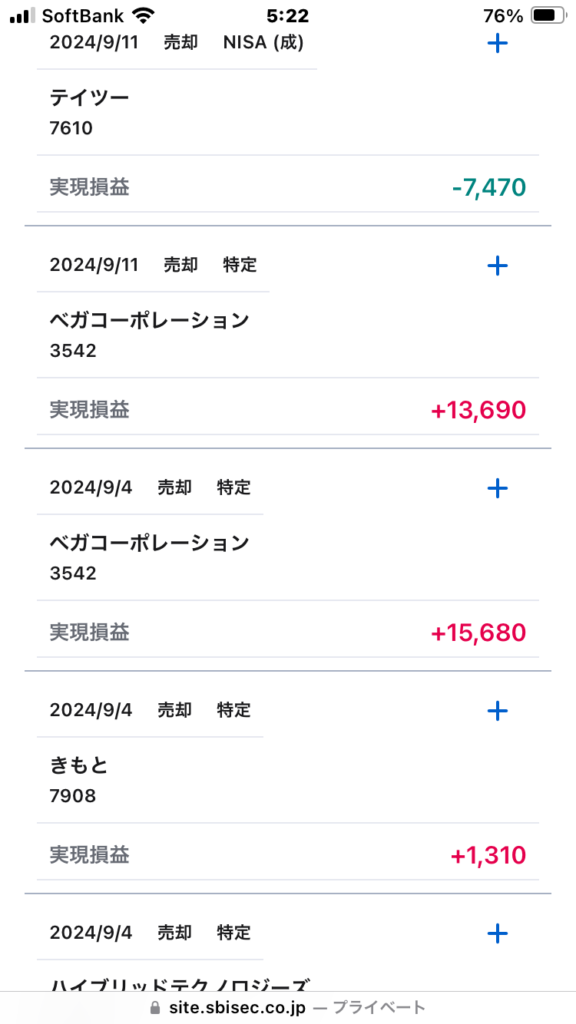Tap the -7,470 realized loss value
576x1024 pixels.
(489, 188)
